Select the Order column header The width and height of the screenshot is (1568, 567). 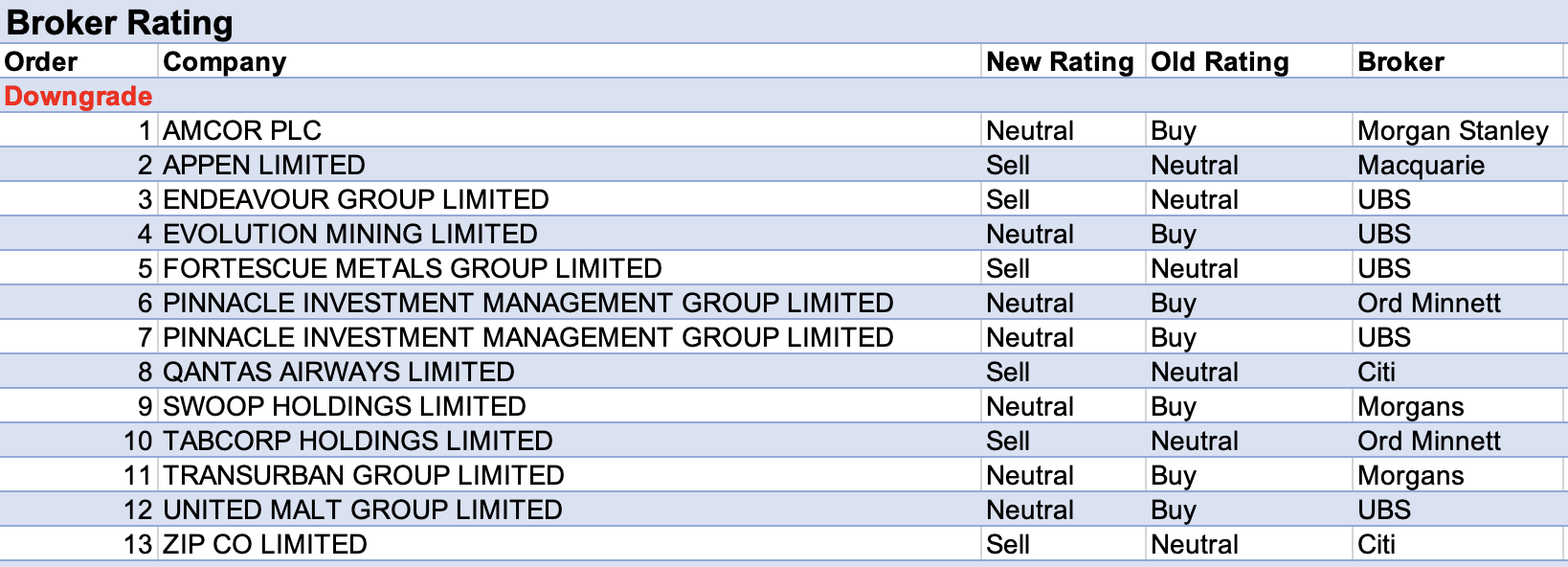point(41,61)
